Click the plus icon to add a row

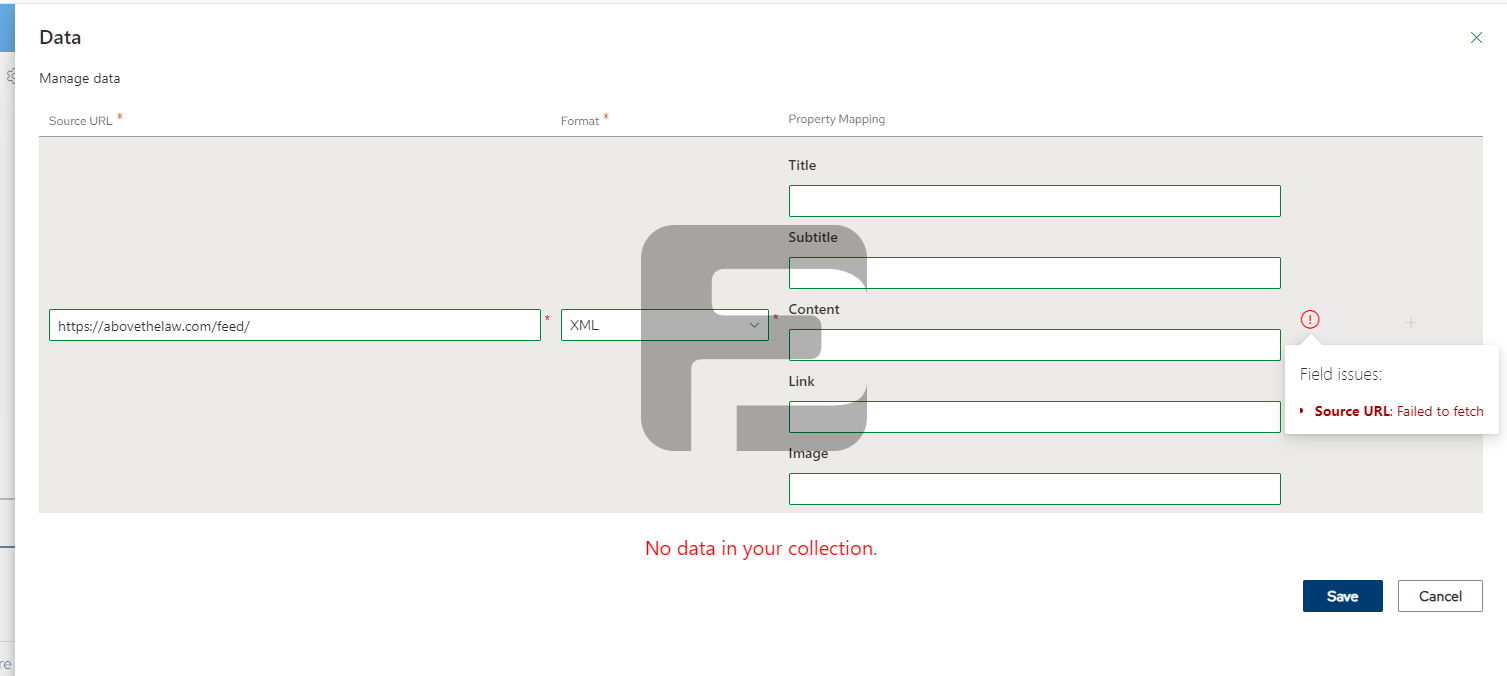coord(1411,322)
